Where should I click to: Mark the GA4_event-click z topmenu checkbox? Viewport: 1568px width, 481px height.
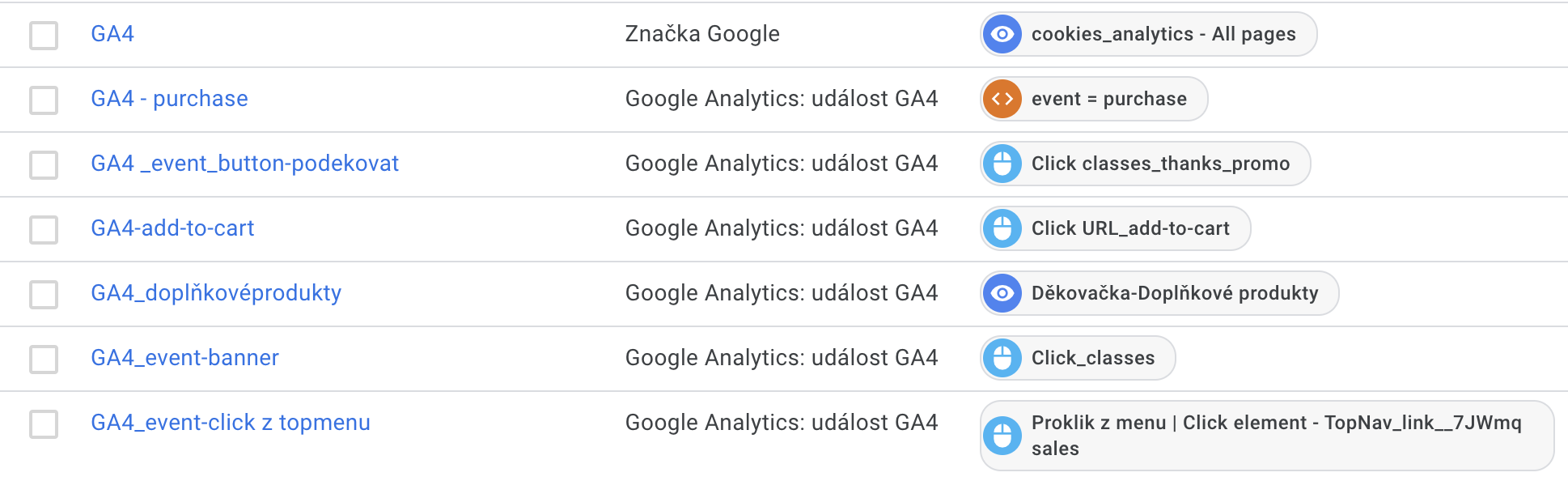click(44, 424)
